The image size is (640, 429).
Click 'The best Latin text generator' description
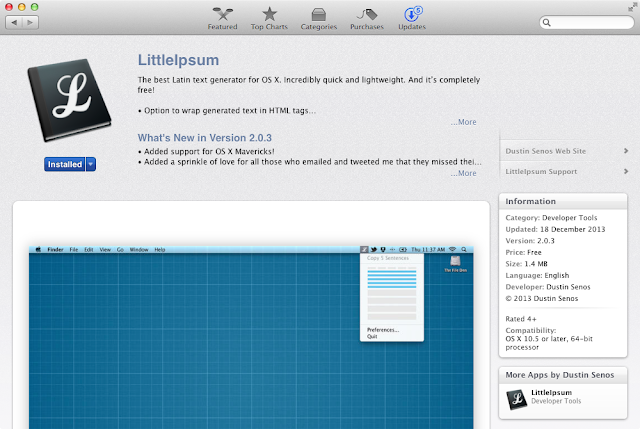[309, 84]
